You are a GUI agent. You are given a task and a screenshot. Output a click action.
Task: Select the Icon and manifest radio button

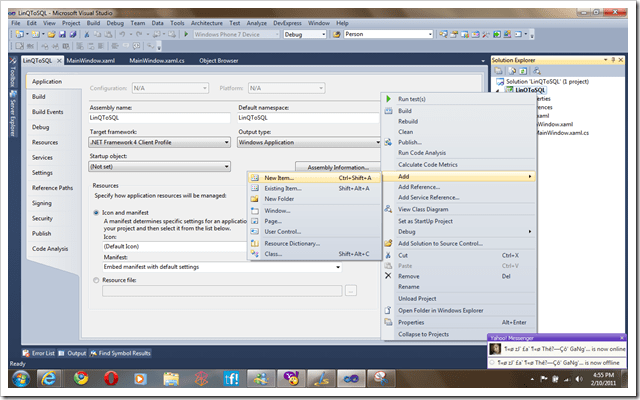pos(96,214)
